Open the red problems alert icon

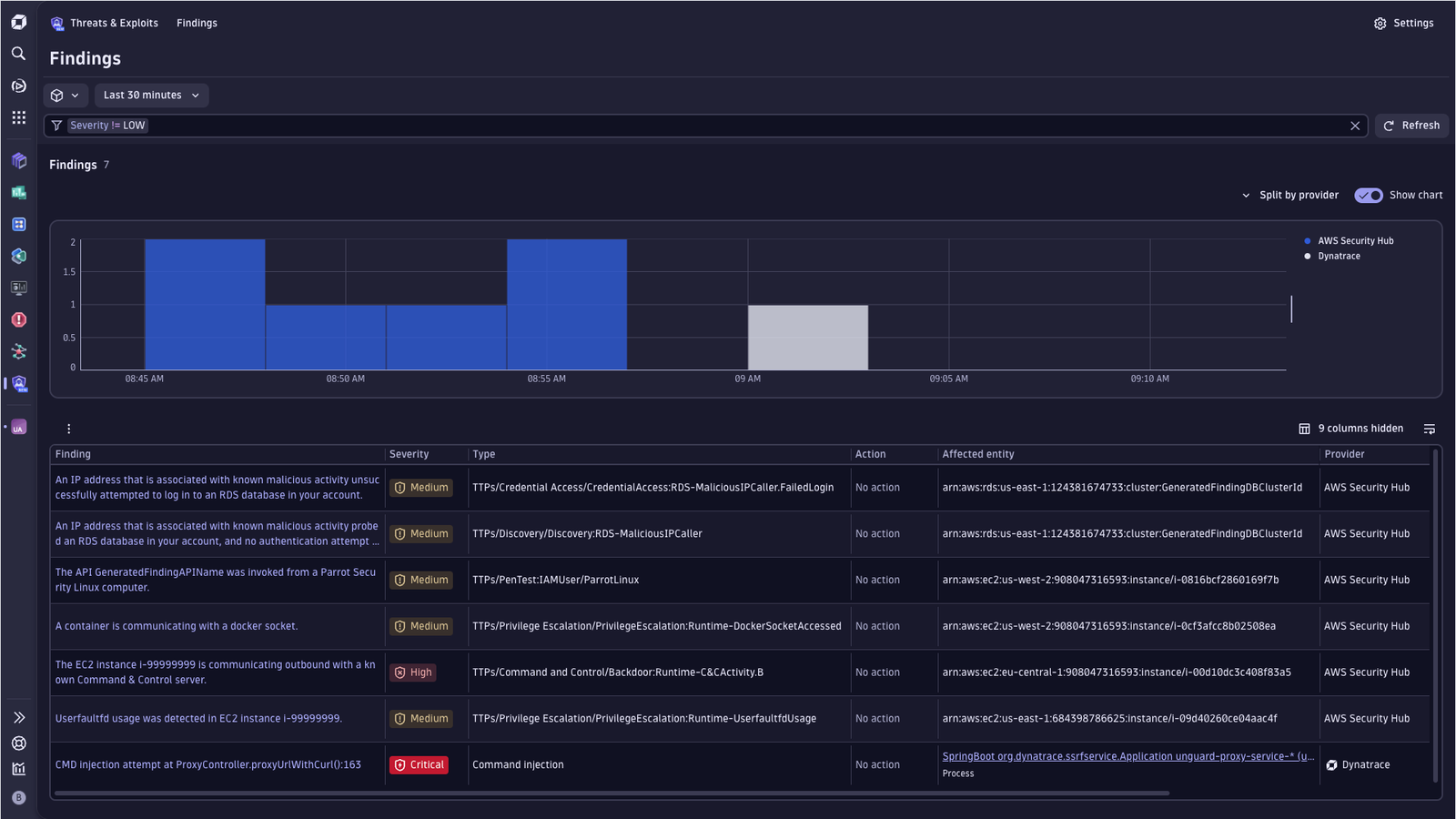(18, 319)
